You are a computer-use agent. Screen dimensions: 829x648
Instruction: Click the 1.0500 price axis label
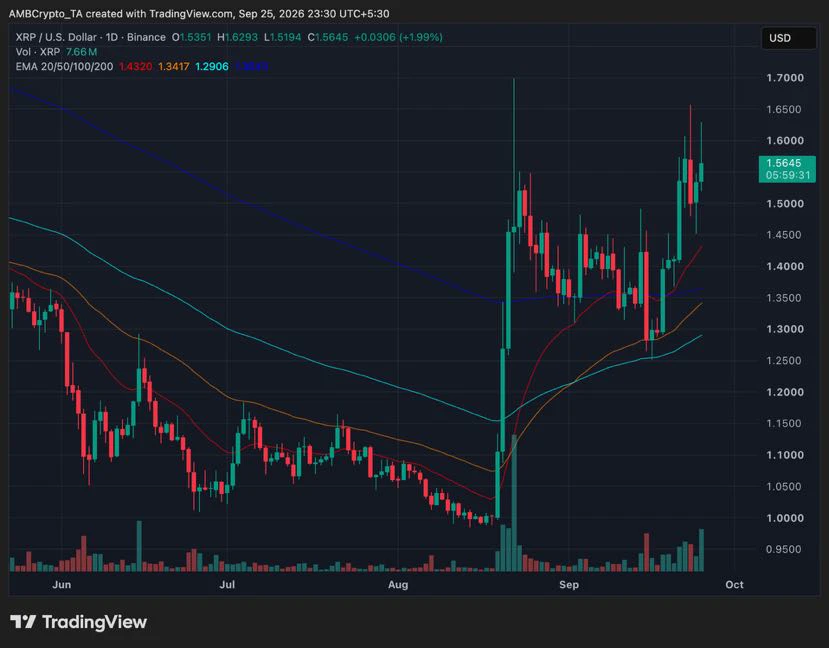coord(785,486)
